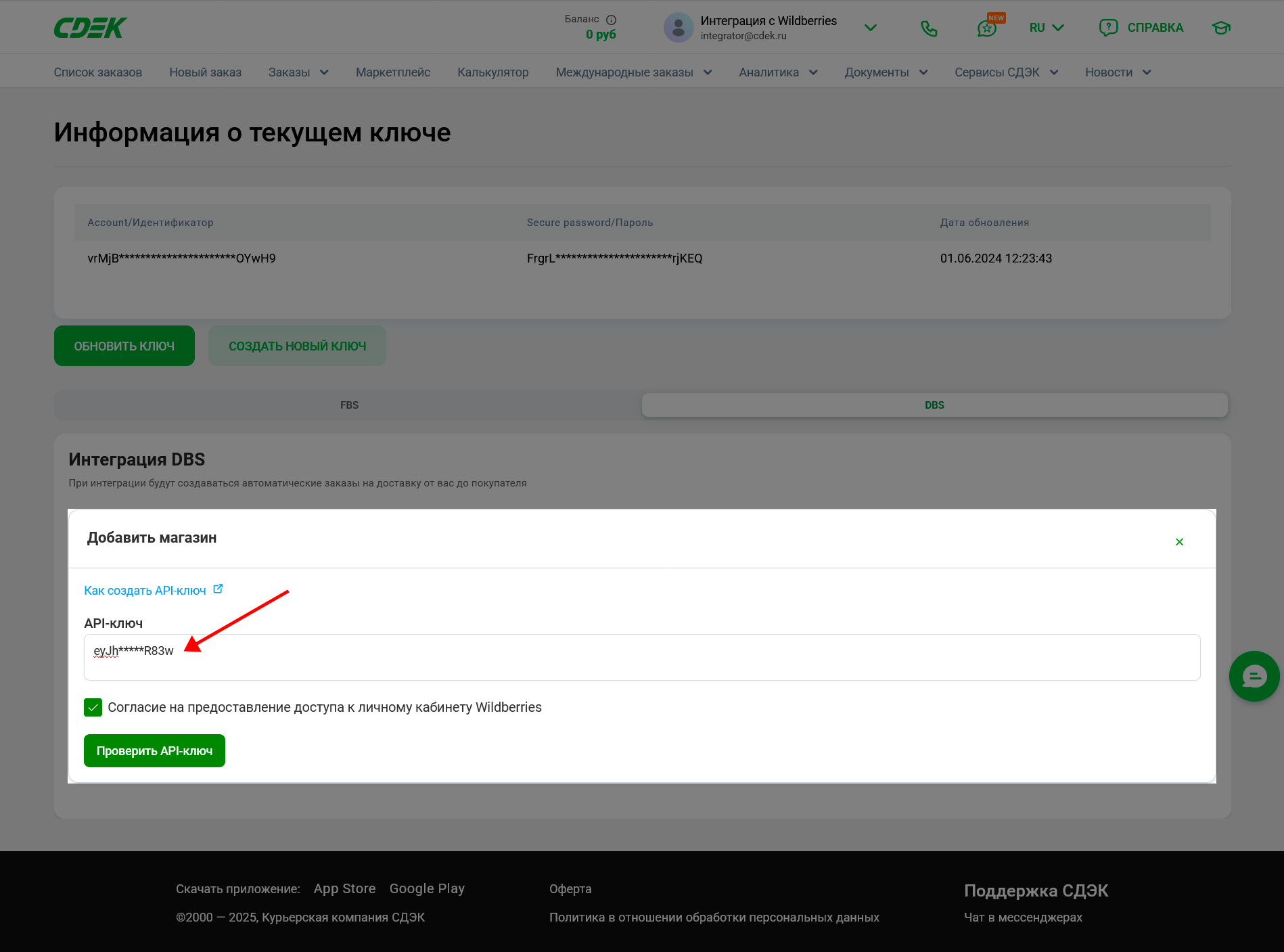The image size is (1284, 952).
Task: Click the Account/Идентификатор column header
Action: (150, 223)
